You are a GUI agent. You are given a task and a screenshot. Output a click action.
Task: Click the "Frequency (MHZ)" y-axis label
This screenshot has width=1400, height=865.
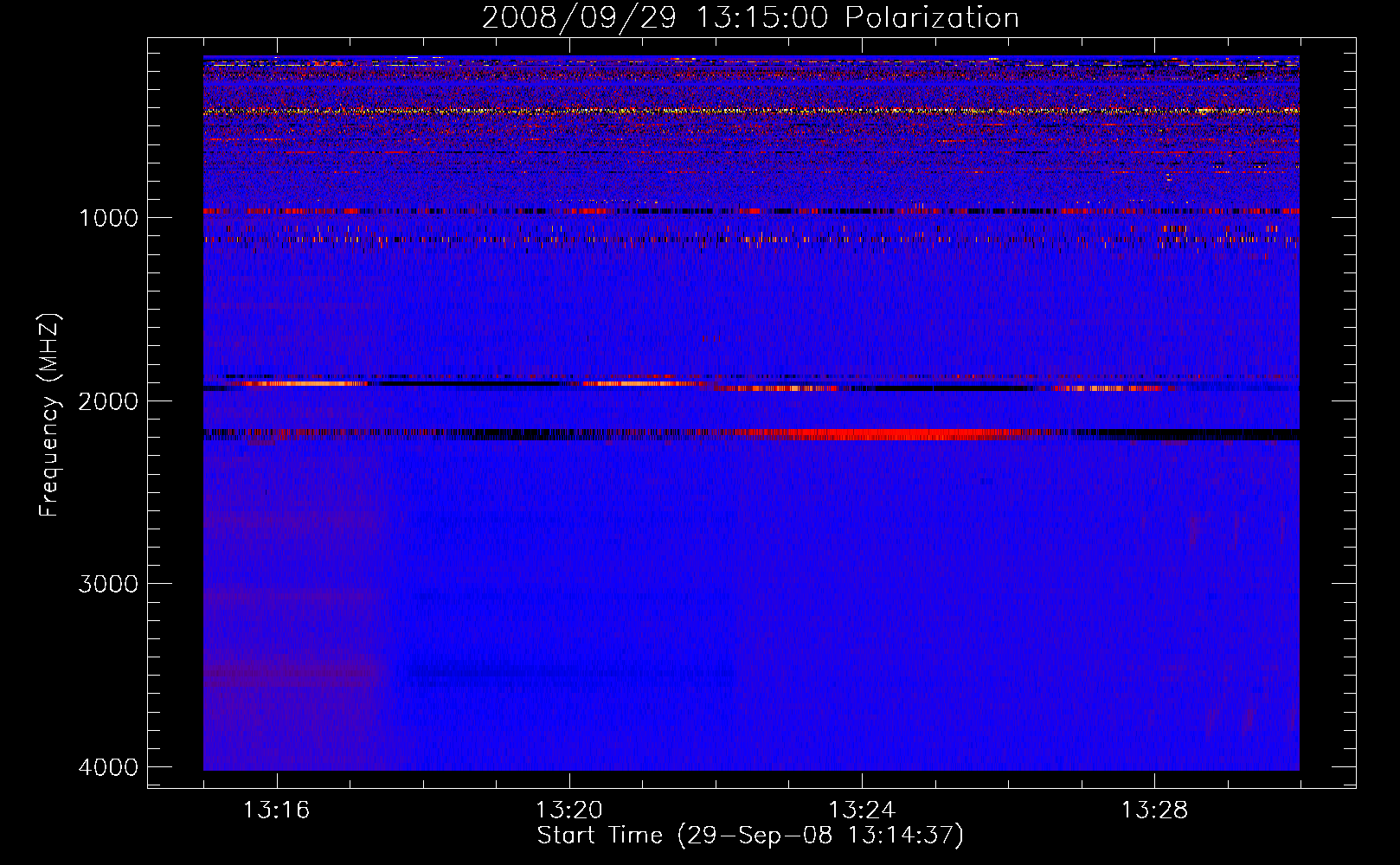click(50, 415)
